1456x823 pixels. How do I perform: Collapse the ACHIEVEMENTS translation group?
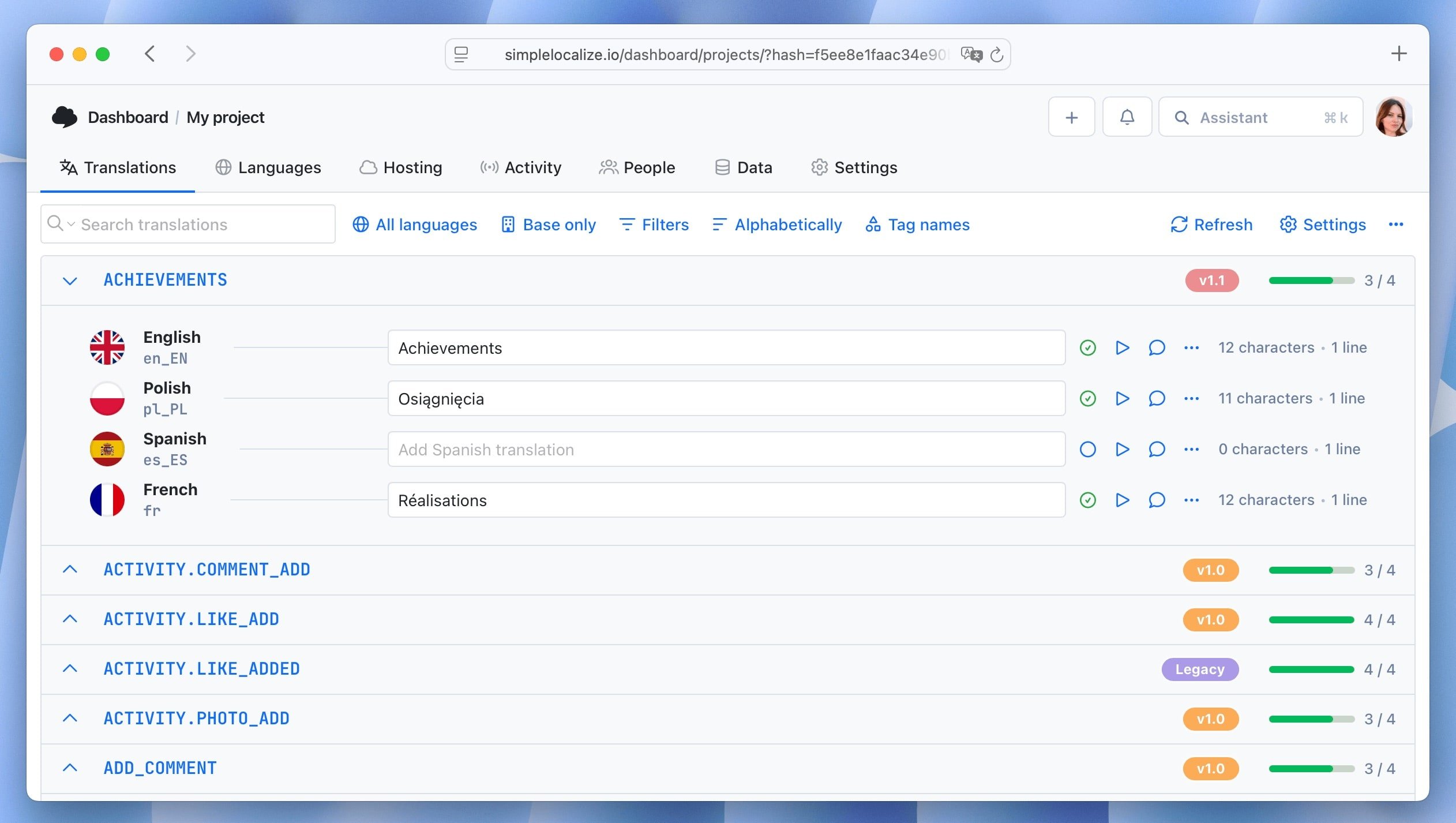coord(70,280)
